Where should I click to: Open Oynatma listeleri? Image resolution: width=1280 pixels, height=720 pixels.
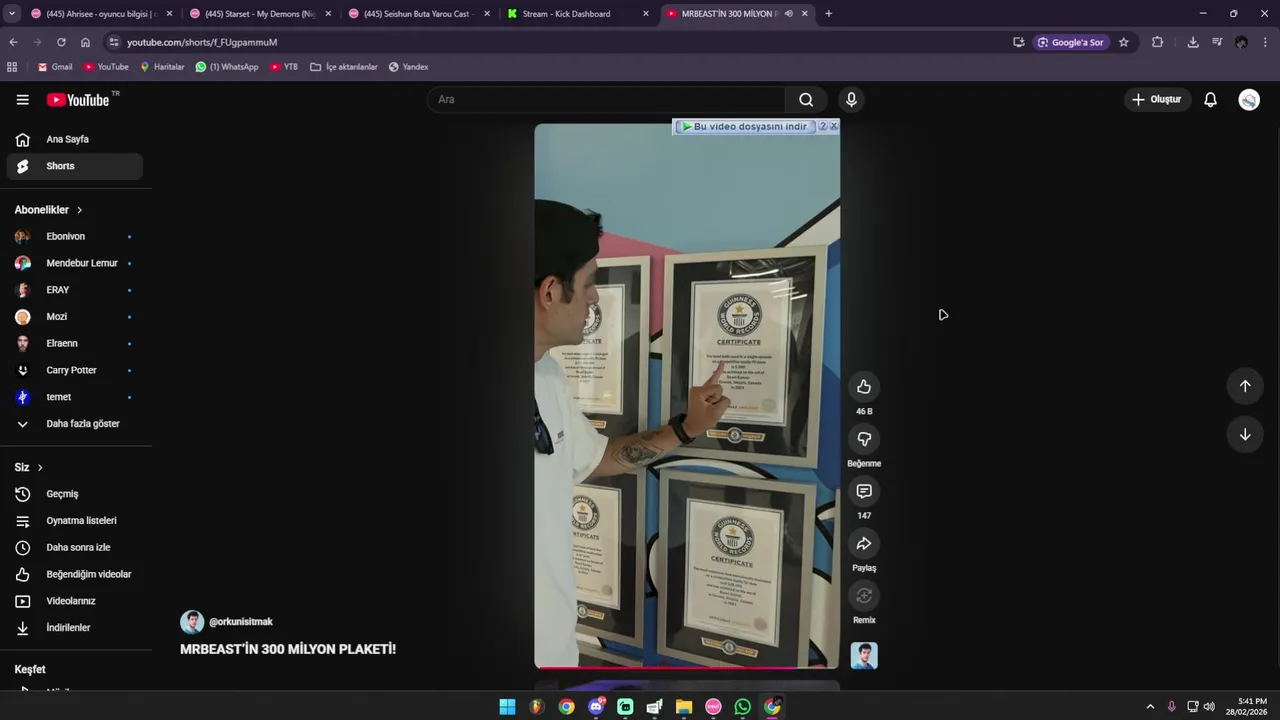coord(76,521)
